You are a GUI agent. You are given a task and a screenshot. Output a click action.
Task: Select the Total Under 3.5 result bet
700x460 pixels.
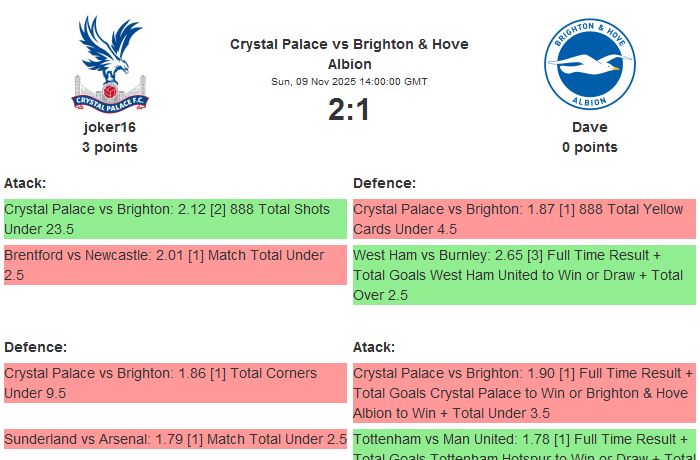[x=524, y=393]
